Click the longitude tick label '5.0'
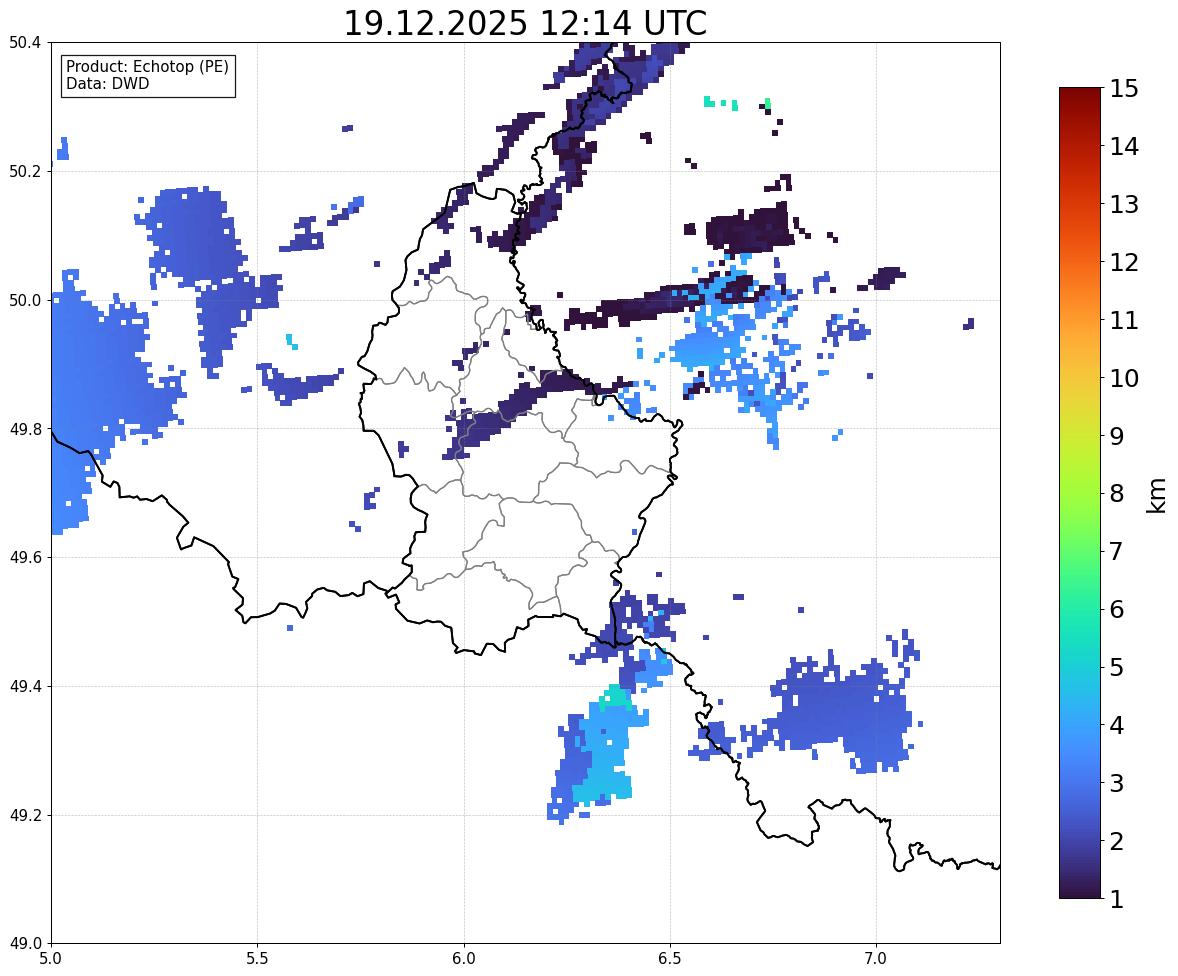Screen dimensions: 1178x976 (x=51, y=959)
